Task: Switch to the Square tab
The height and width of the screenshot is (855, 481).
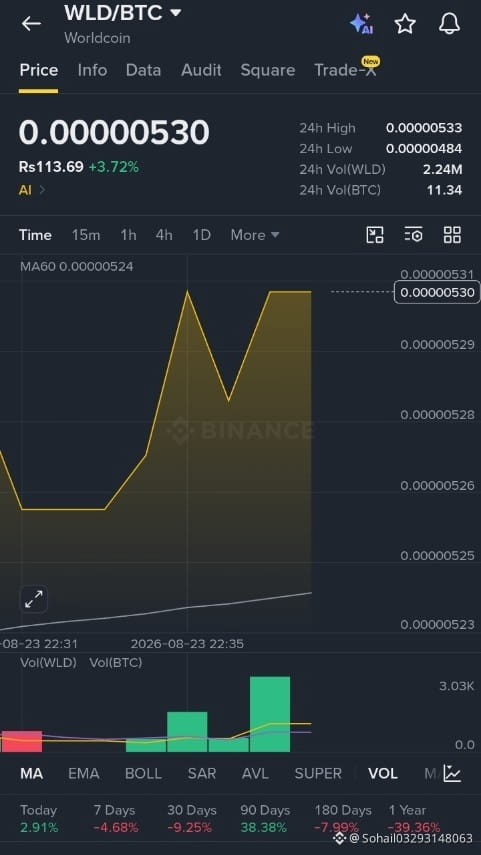Action: coord(268,70)
